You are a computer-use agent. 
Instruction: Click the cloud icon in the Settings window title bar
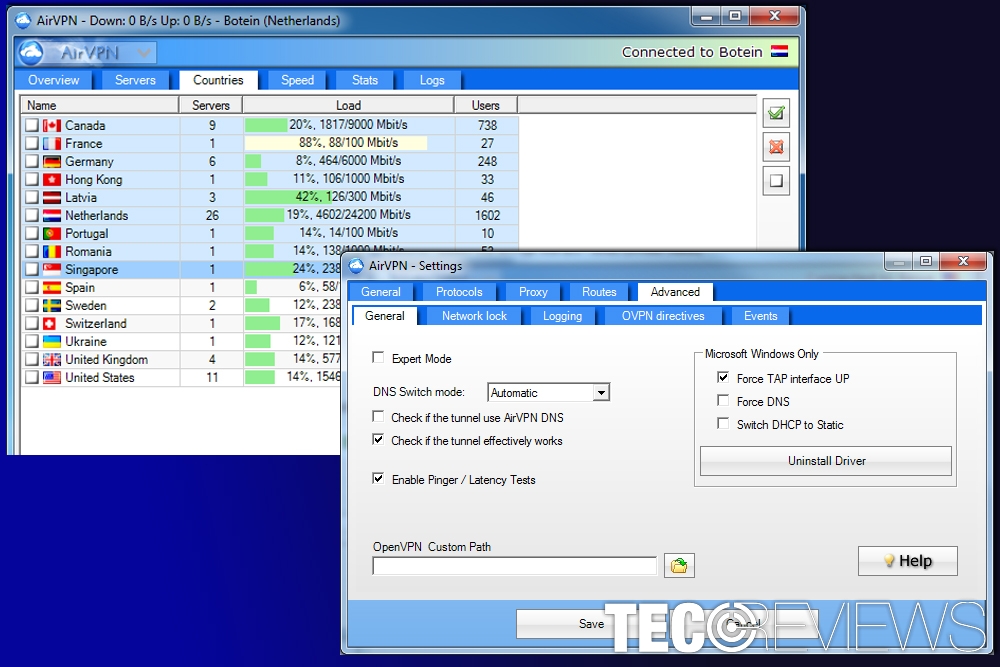(x=357, y=265)
